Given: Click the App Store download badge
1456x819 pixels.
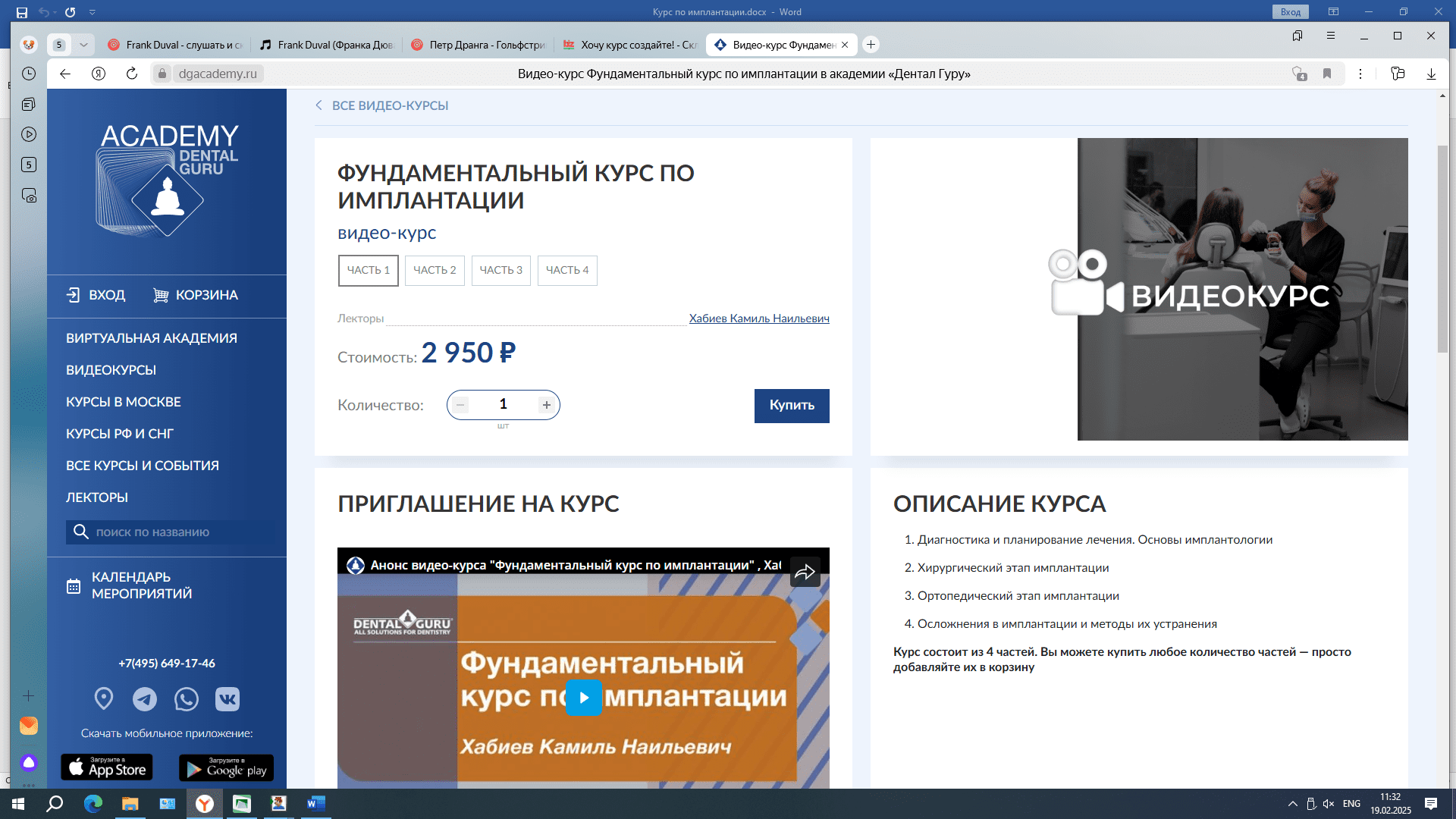Looking at the screenshot, I should [107, 767].
